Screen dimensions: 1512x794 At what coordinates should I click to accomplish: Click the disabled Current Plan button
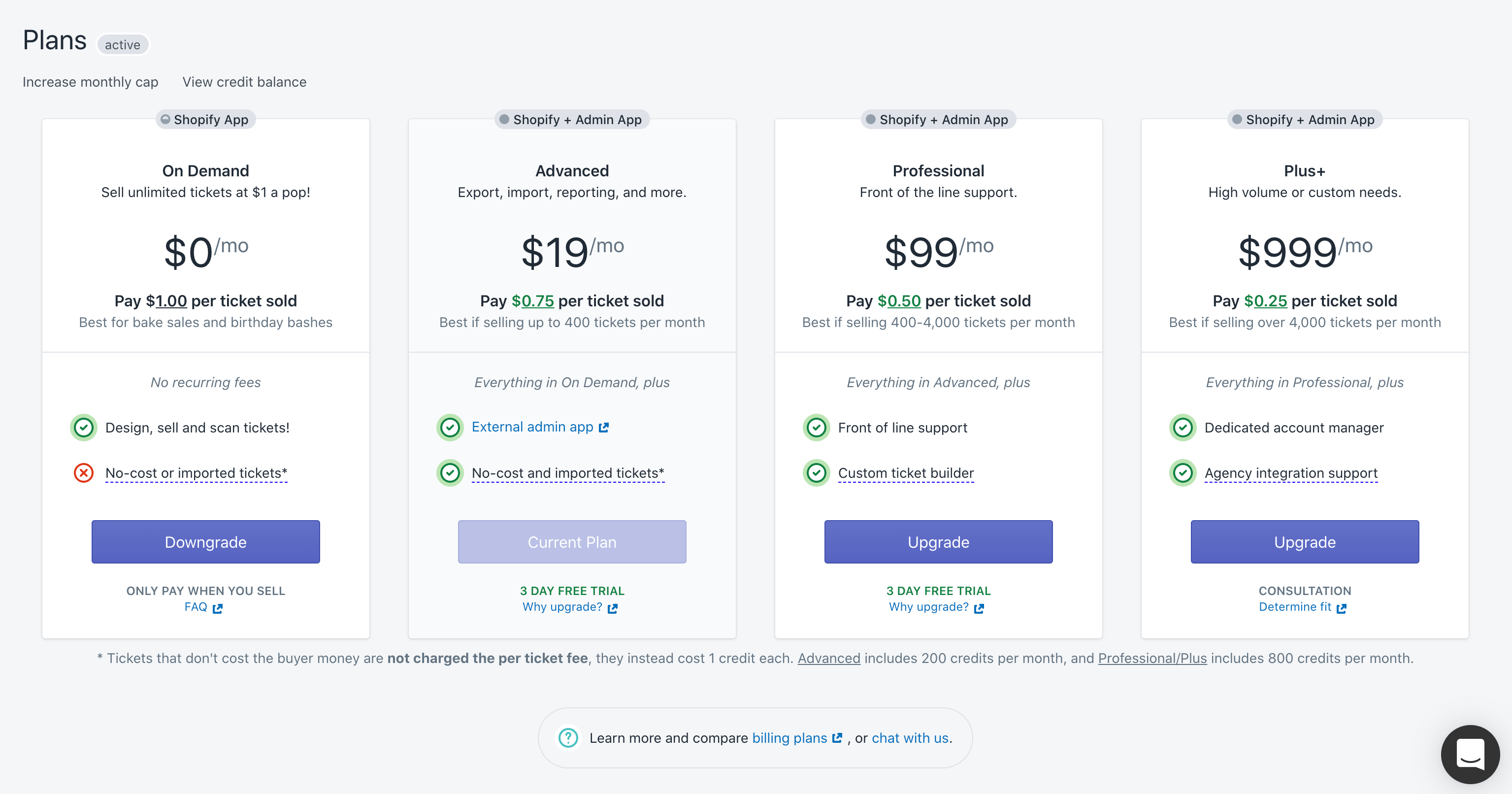coord(572,542)
